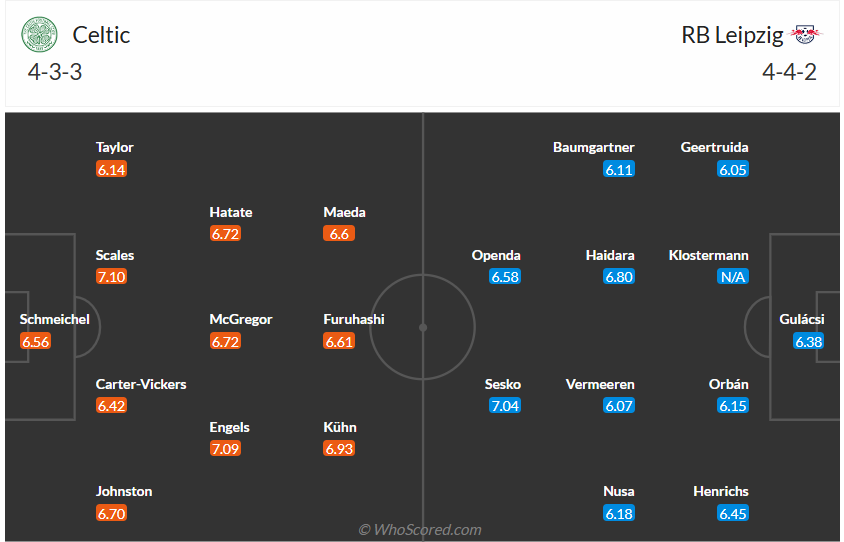Click Engels' 7.09 rating badge
Viewport: 844px width, 542px height.
click(x=225, y=449)
